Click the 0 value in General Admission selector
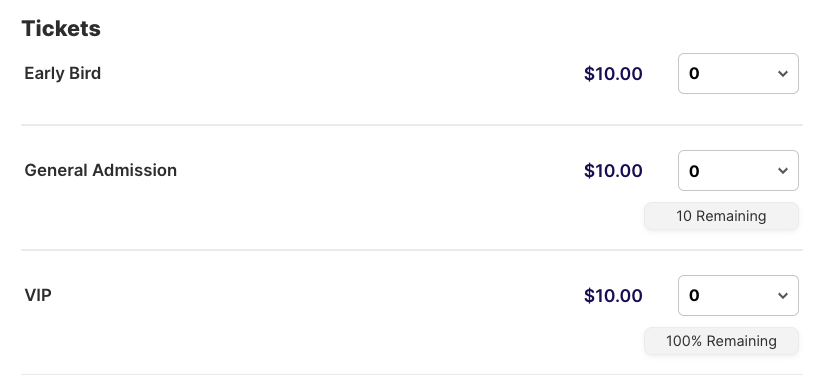836x375 pixels. [x=694, y=171]
